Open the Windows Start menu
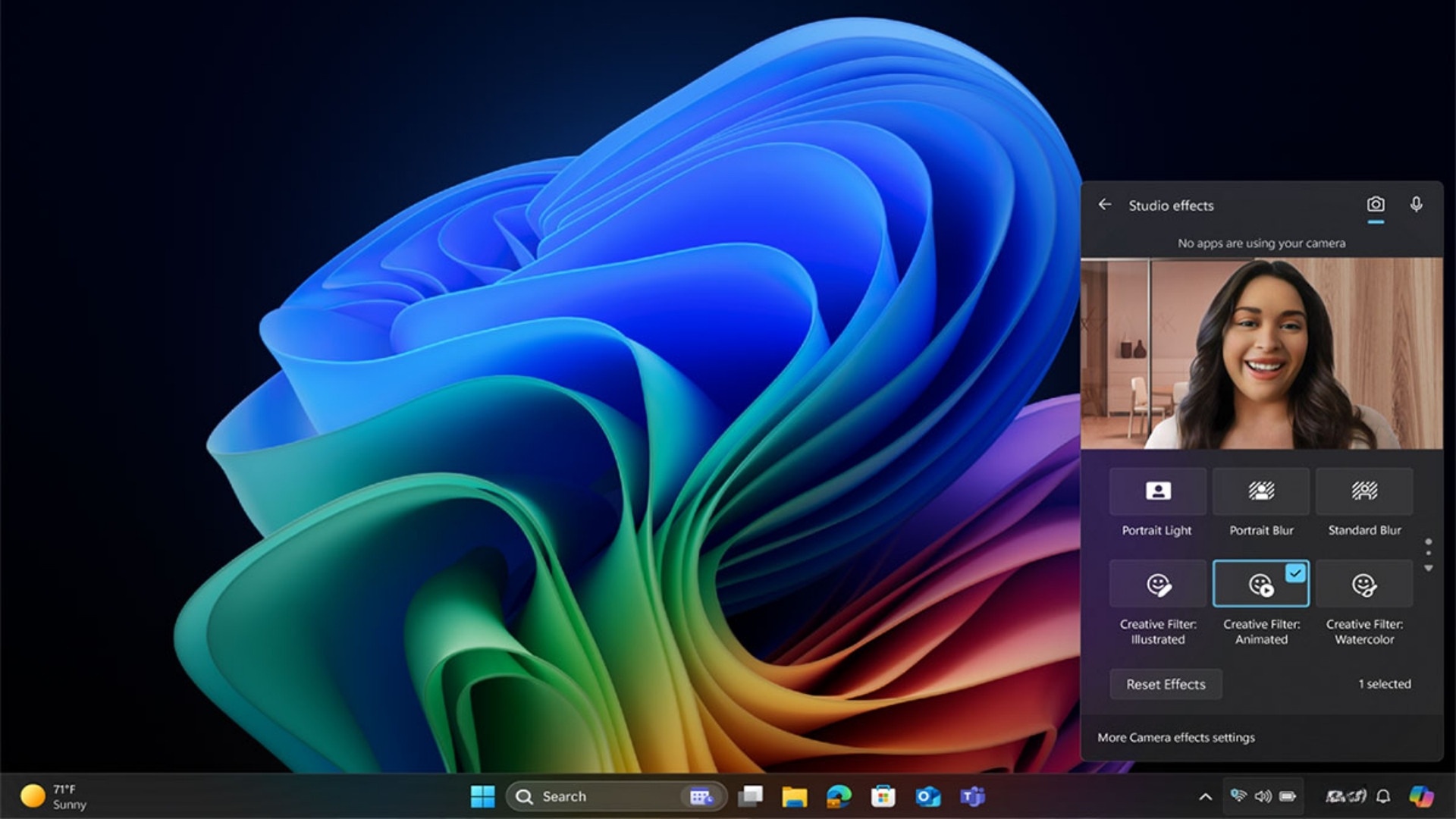This screenshot has width=1456, height=819. 482,796
